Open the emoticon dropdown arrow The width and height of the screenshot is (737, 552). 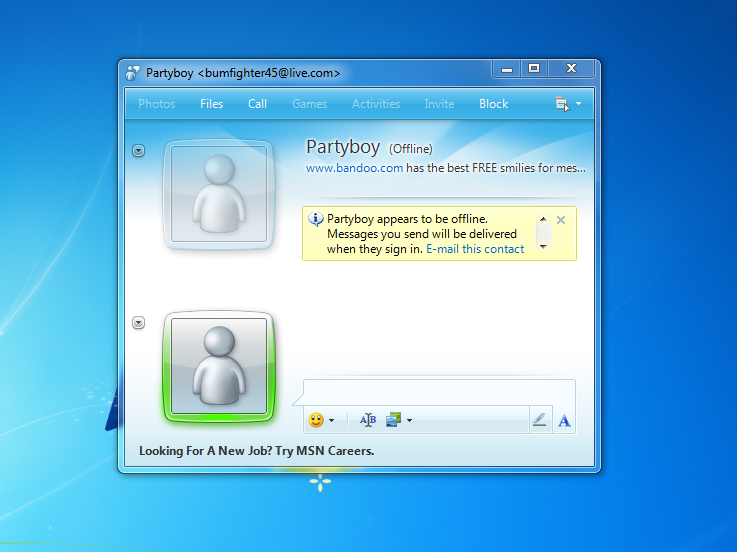[332, 420]
